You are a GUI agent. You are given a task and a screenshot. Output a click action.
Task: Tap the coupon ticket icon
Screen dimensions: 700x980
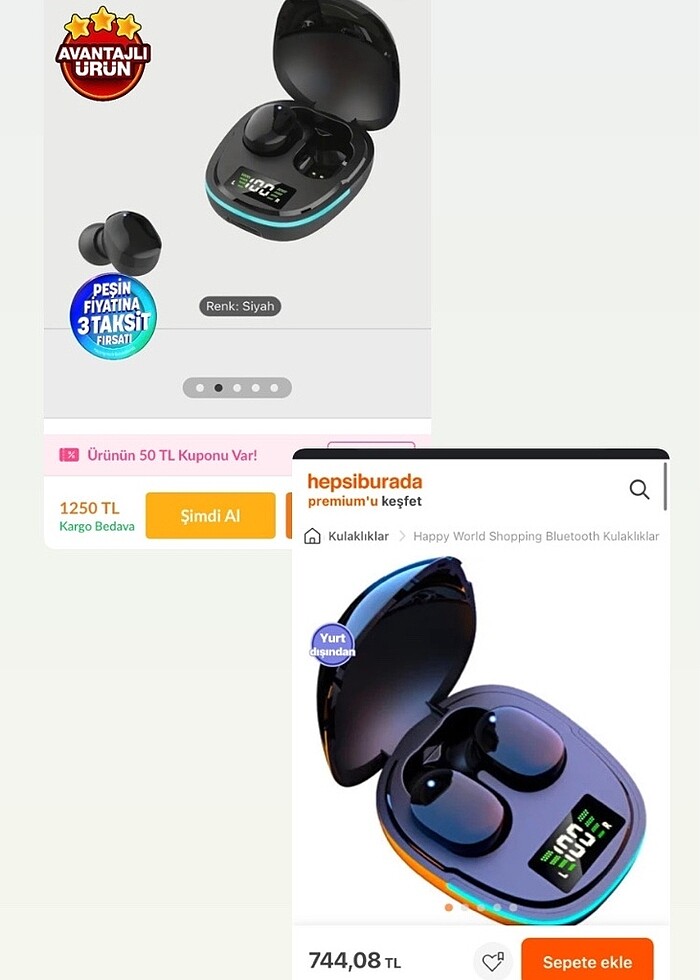(69, 455)
